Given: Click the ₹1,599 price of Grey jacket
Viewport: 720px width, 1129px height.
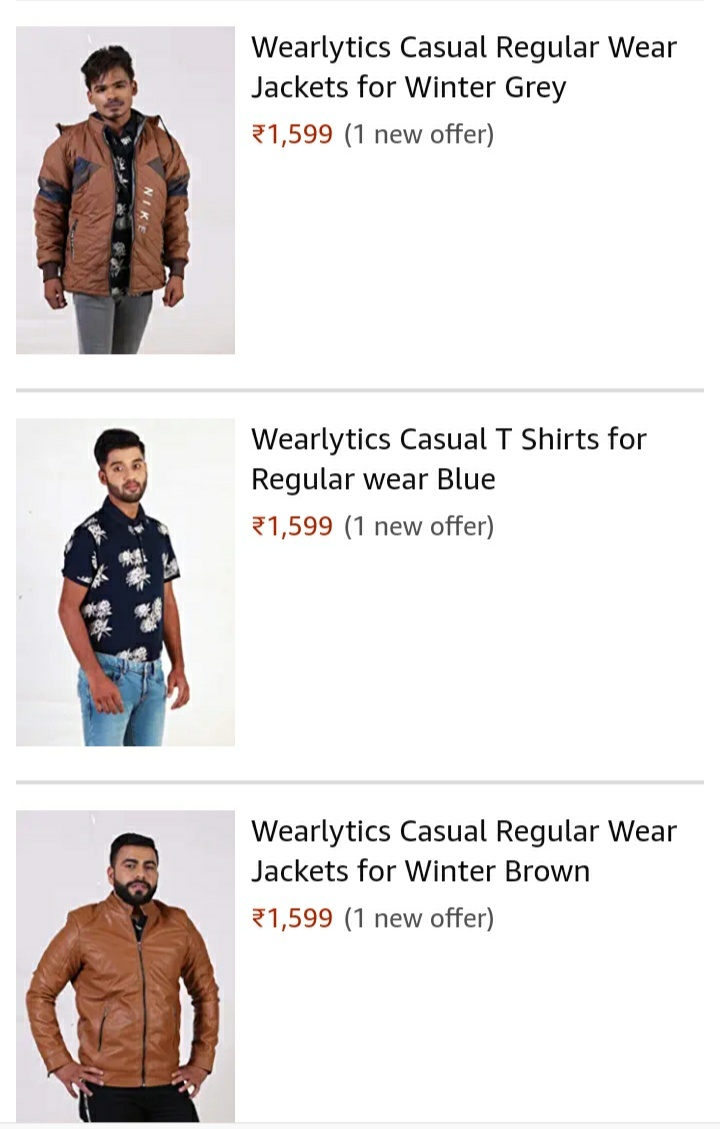Looking at the screenshot, I should pyautogui.click(x=292, y=134).
